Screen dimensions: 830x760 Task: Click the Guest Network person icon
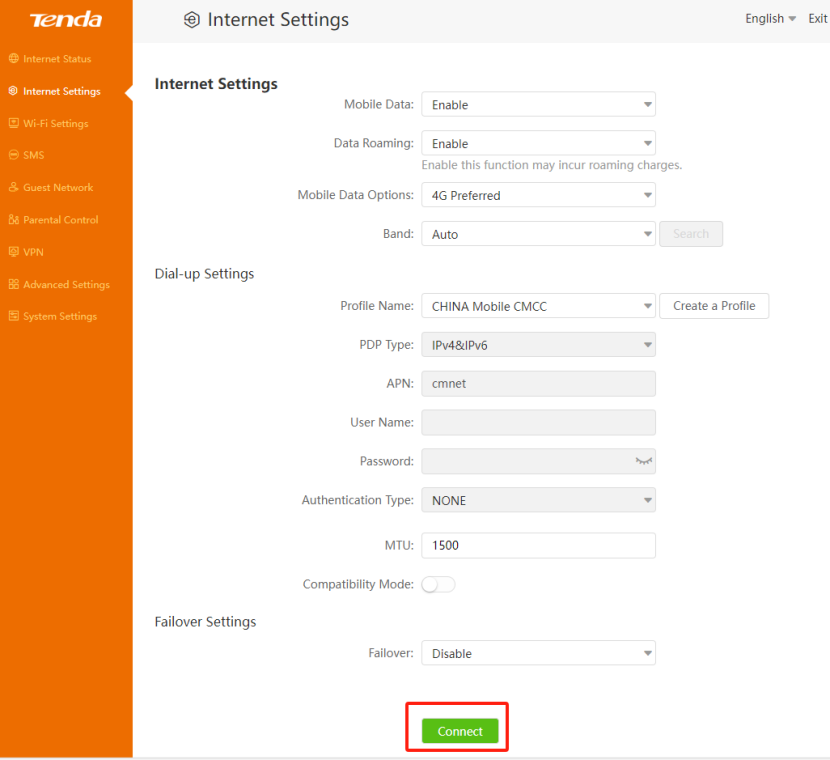[13, 188]
